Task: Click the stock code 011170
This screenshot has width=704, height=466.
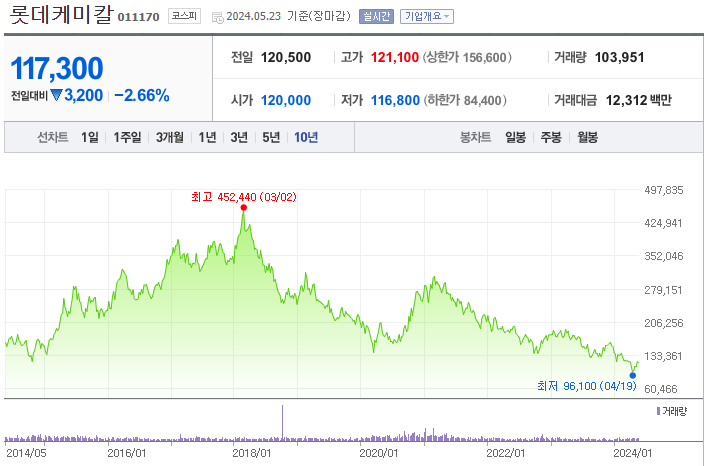Action: [138, 17]
